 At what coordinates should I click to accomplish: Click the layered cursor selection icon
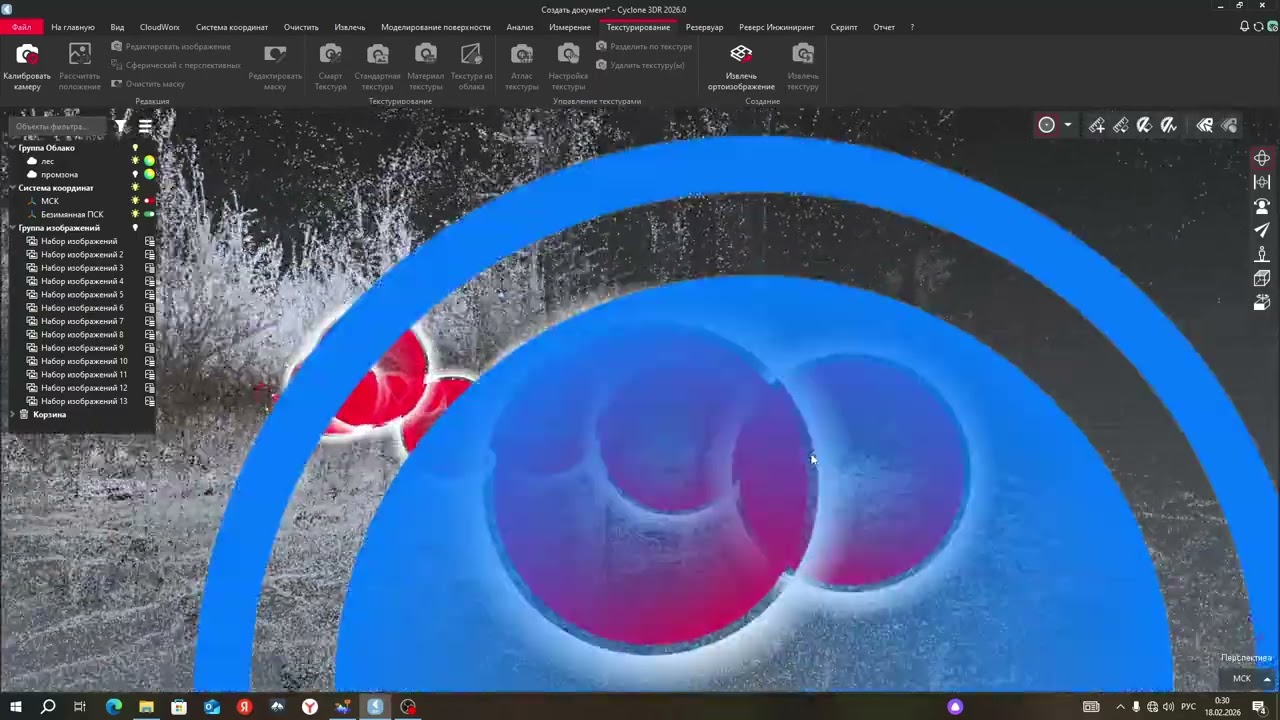click(1205, 125)
